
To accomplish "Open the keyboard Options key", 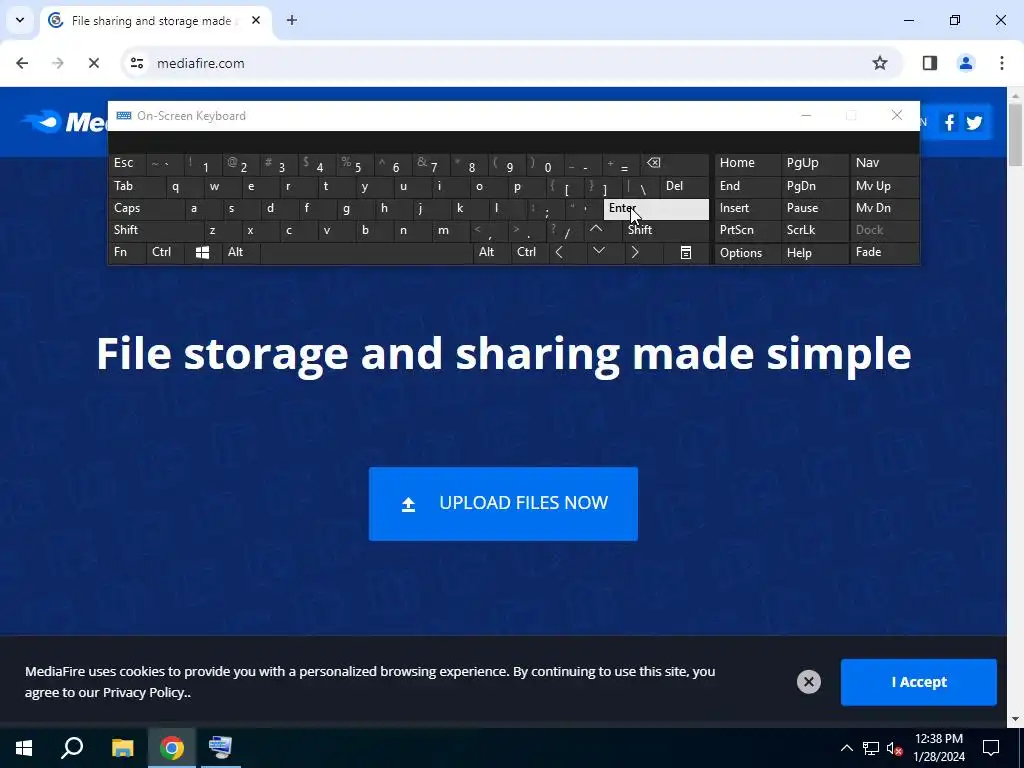I will click(x=748, y=253).
